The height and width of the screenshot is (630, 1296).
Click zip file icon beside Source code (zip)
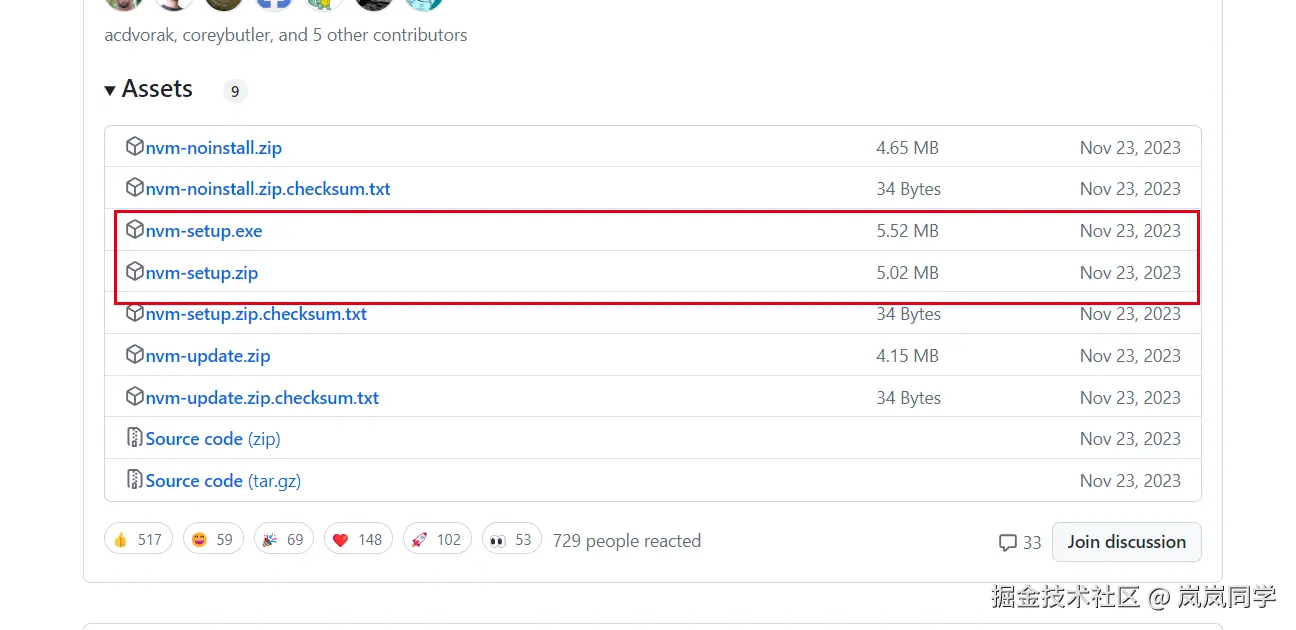[x=135, y=438]
